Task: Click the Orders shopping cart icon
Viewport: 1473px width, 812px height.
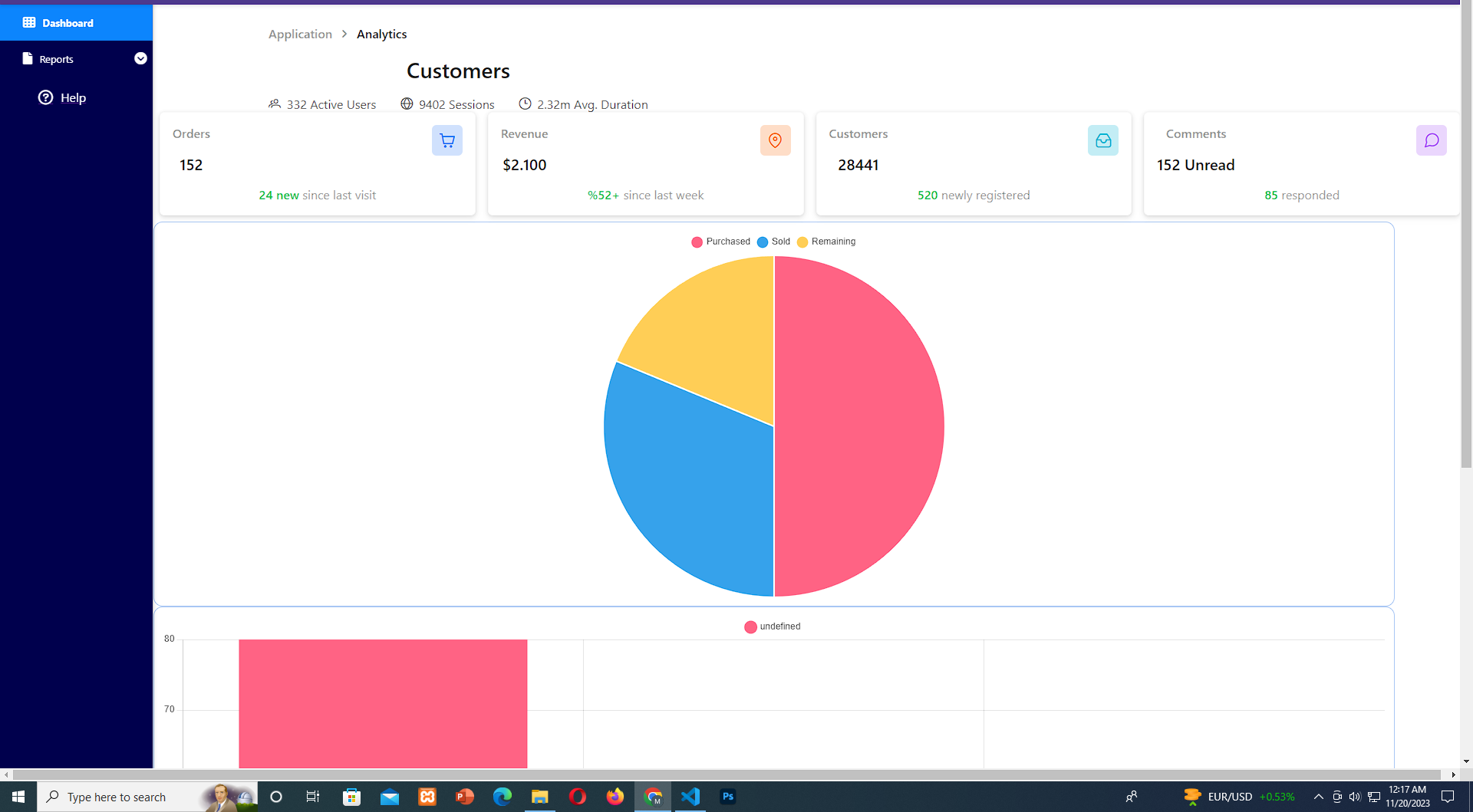Action: tap(447, 140)
